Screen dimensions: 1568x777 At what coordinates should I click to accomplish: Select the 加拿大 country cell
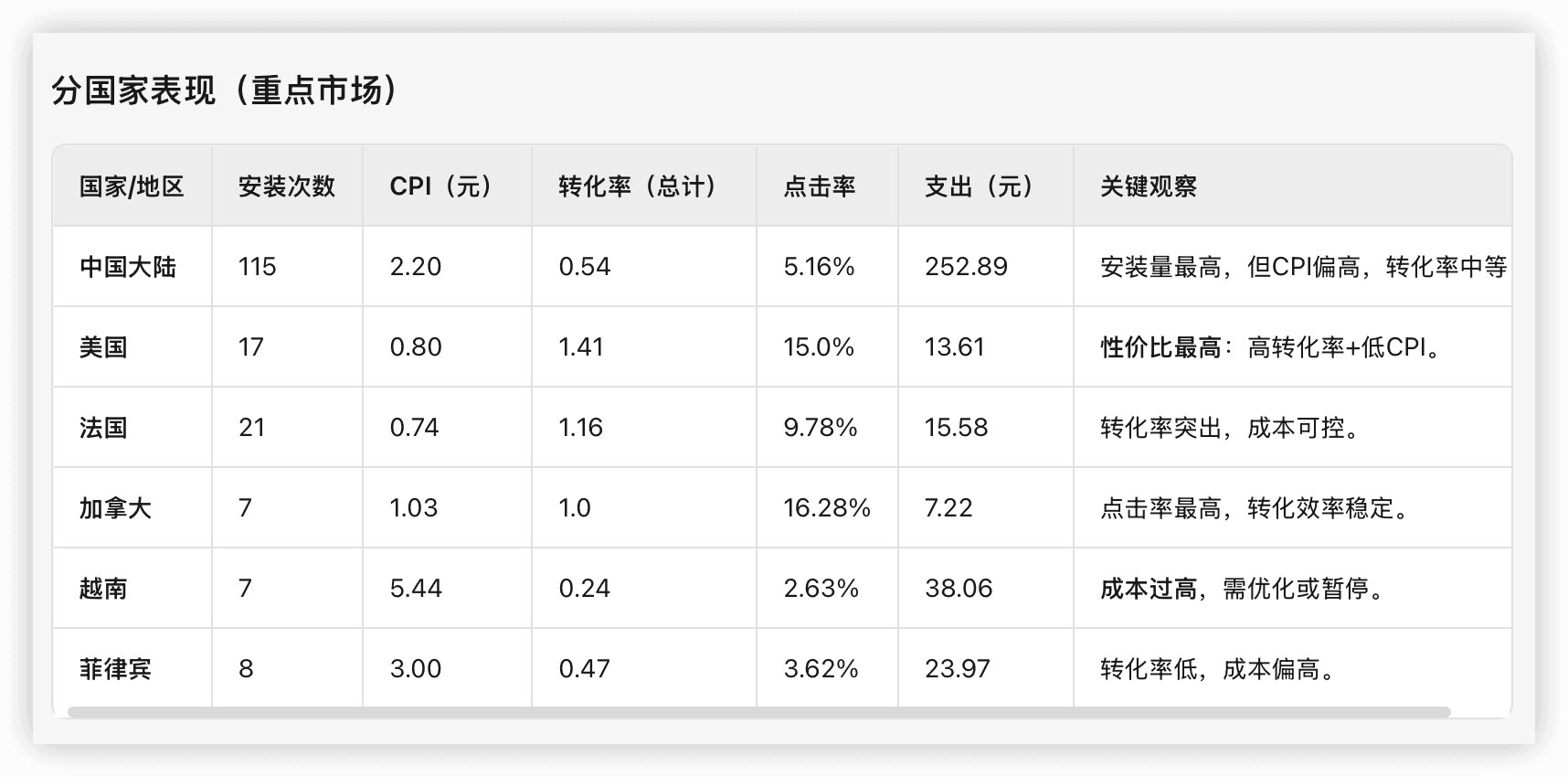[115, 508]
